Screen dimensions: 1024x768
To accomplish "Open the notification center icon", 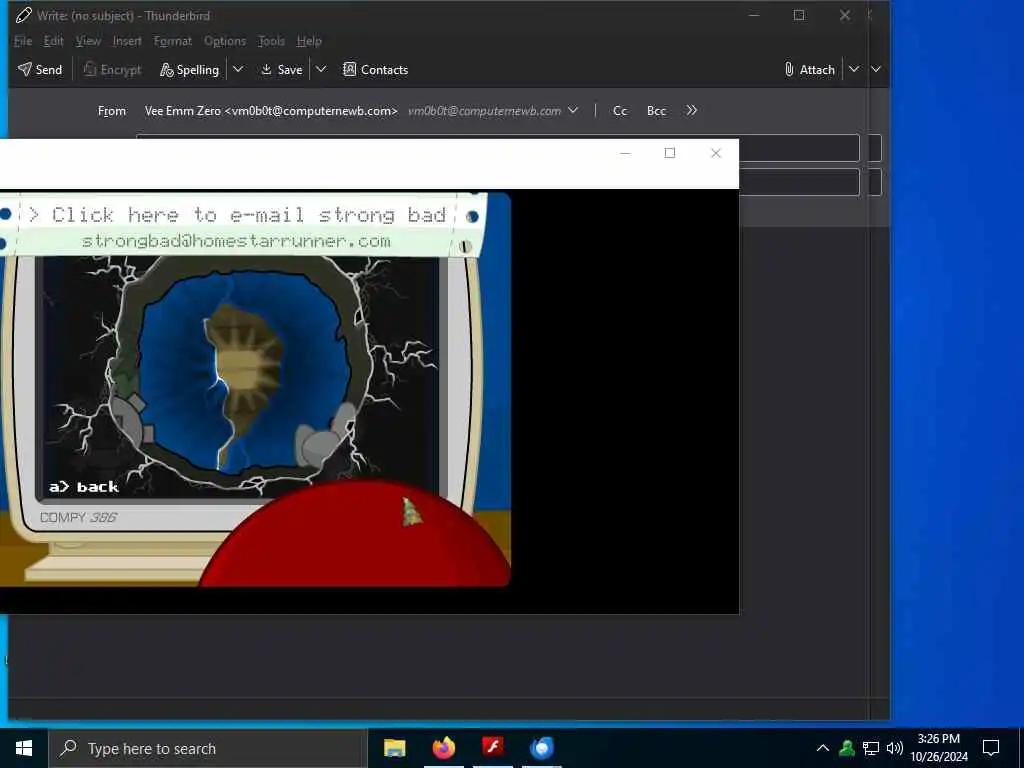I will pyautogui.click(x=991, y=748).
